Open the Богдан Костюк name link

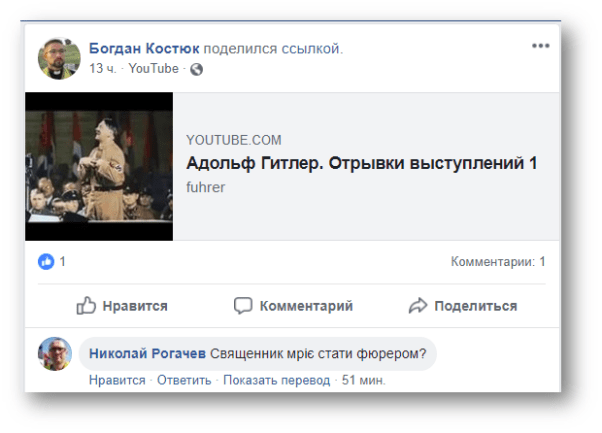click(x=143, y=48)
